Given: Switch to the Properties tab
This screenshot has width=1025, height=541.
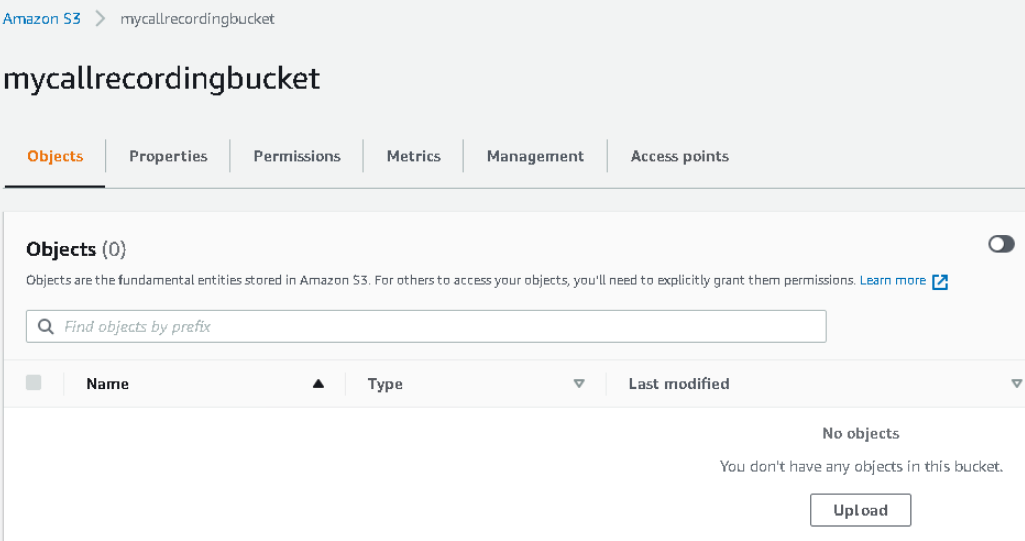Looking at the screenshot, I should (168, 156).
